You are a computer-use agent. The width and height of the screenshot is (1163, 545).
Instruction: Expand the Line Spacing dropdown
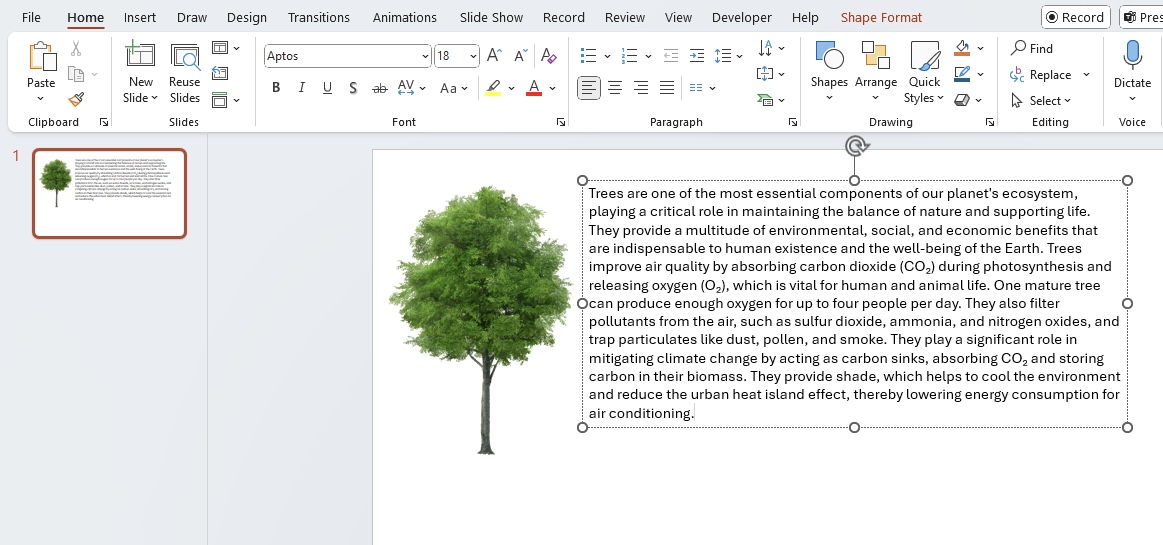coord(739,56)
